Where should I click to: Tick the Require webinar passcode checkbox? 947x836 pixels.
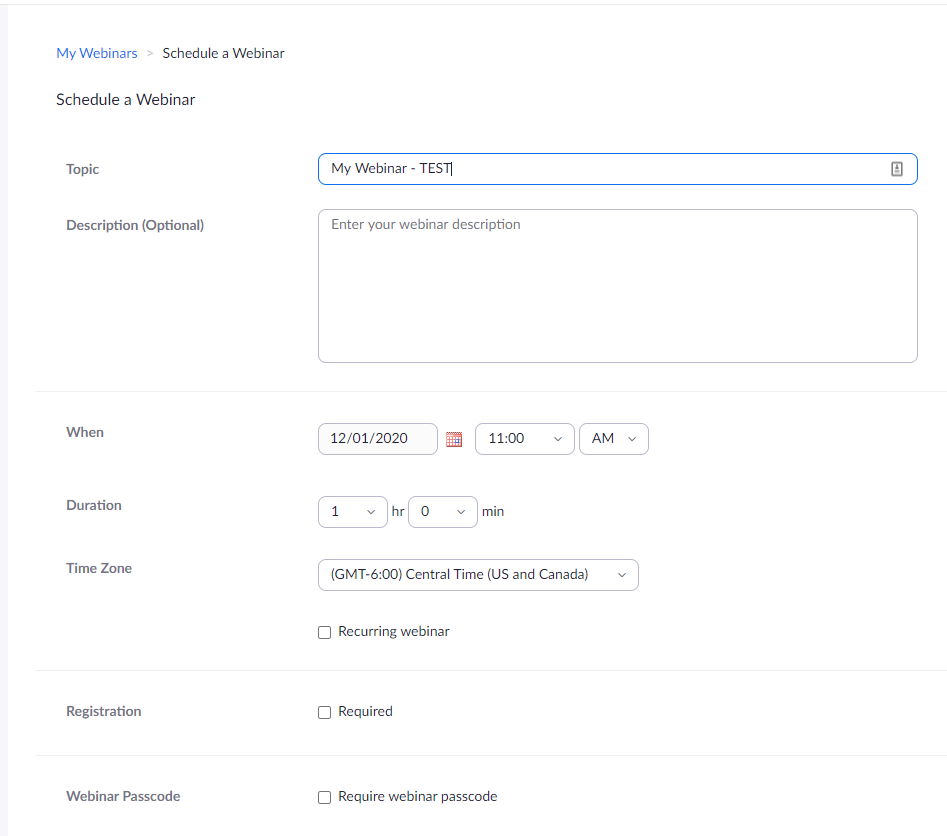pos(324,797)
